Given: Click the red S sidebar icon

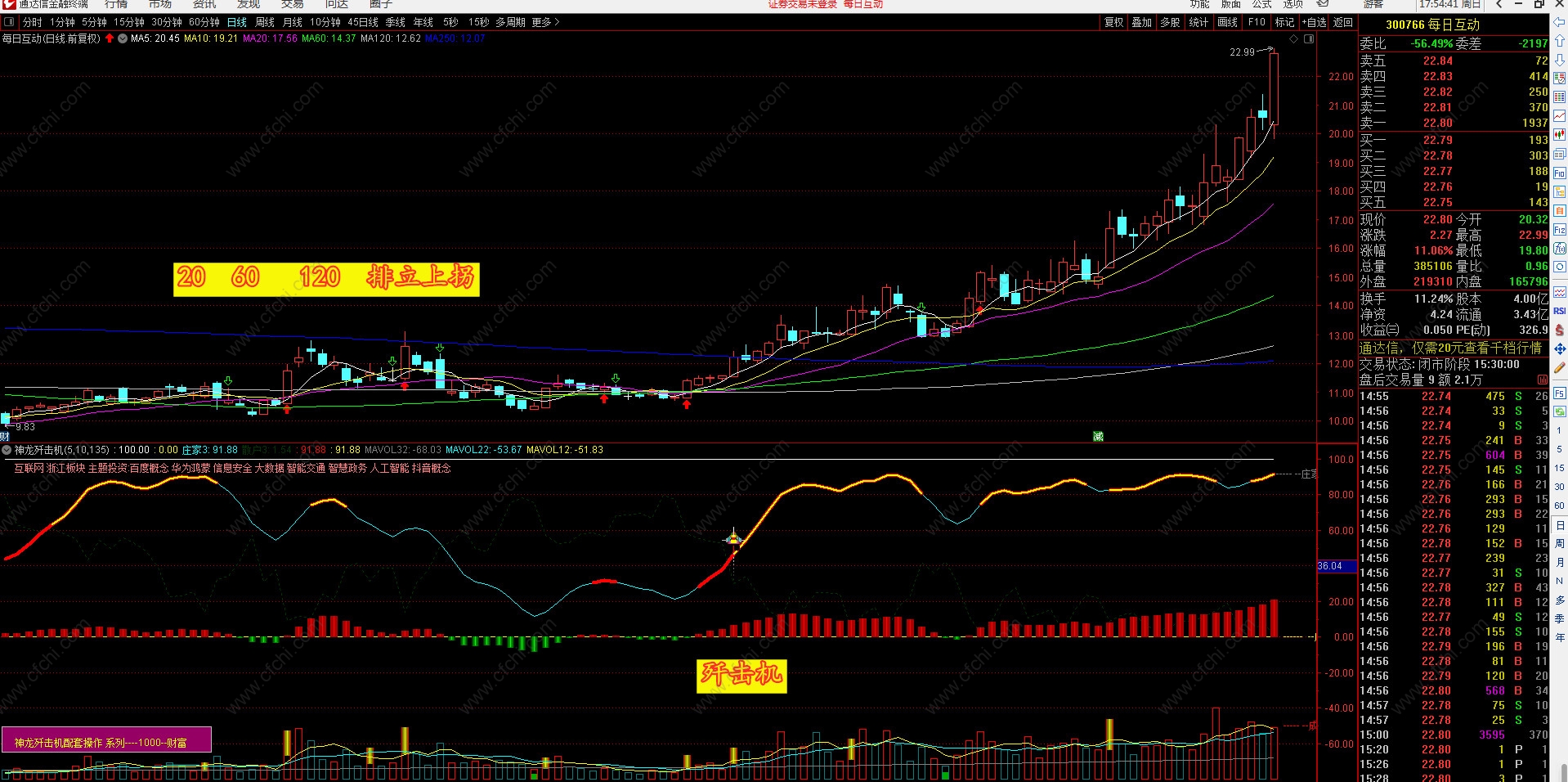Looking at the screenshot, I should [1560, 330].
